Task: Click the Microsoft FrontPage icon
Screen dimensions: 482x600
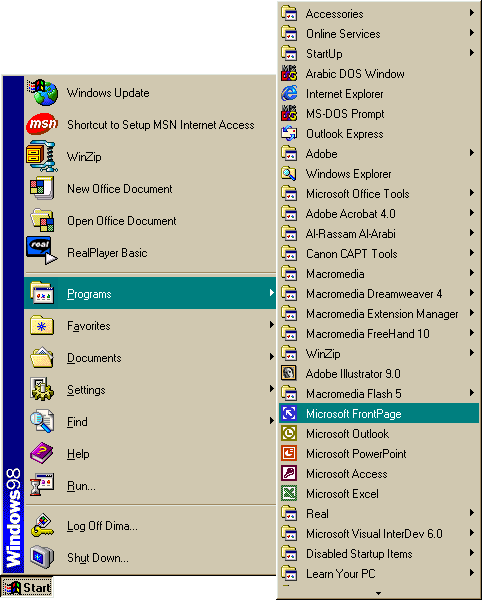Action: (289, 413)
